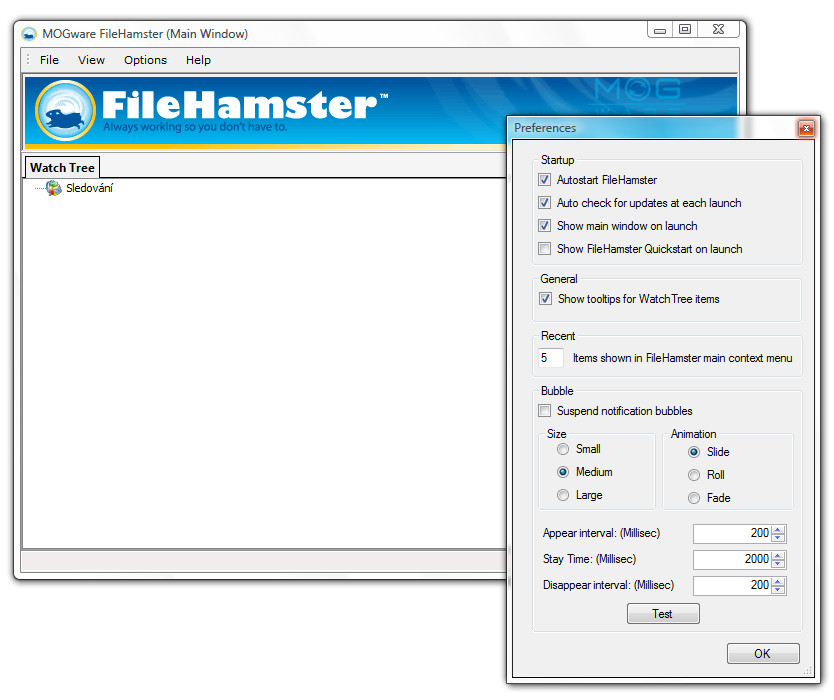Increase Appear interval with up arrow
This screenshot has height=700, width=834.
pos(778,529)
